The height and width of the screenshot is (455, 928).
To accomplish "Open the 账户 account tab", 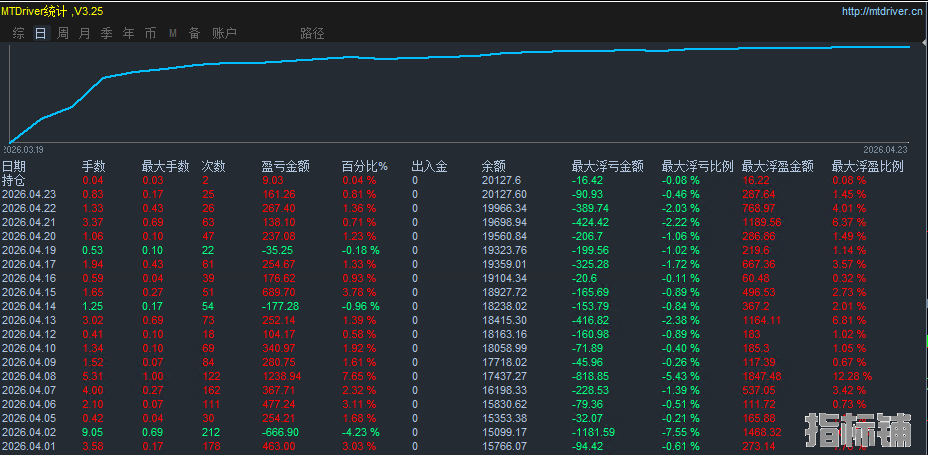I will tap(225, 33).
